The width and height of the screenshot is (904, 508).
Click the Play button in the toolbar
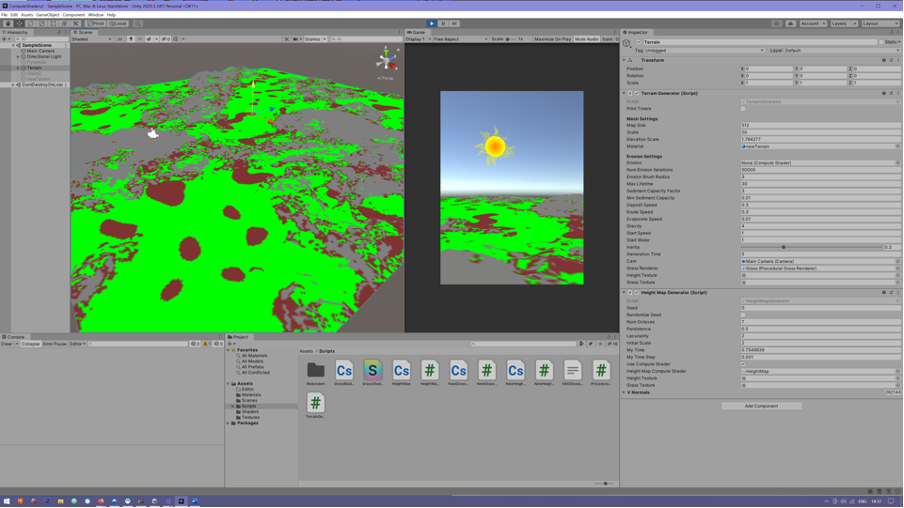pos(432,23)
